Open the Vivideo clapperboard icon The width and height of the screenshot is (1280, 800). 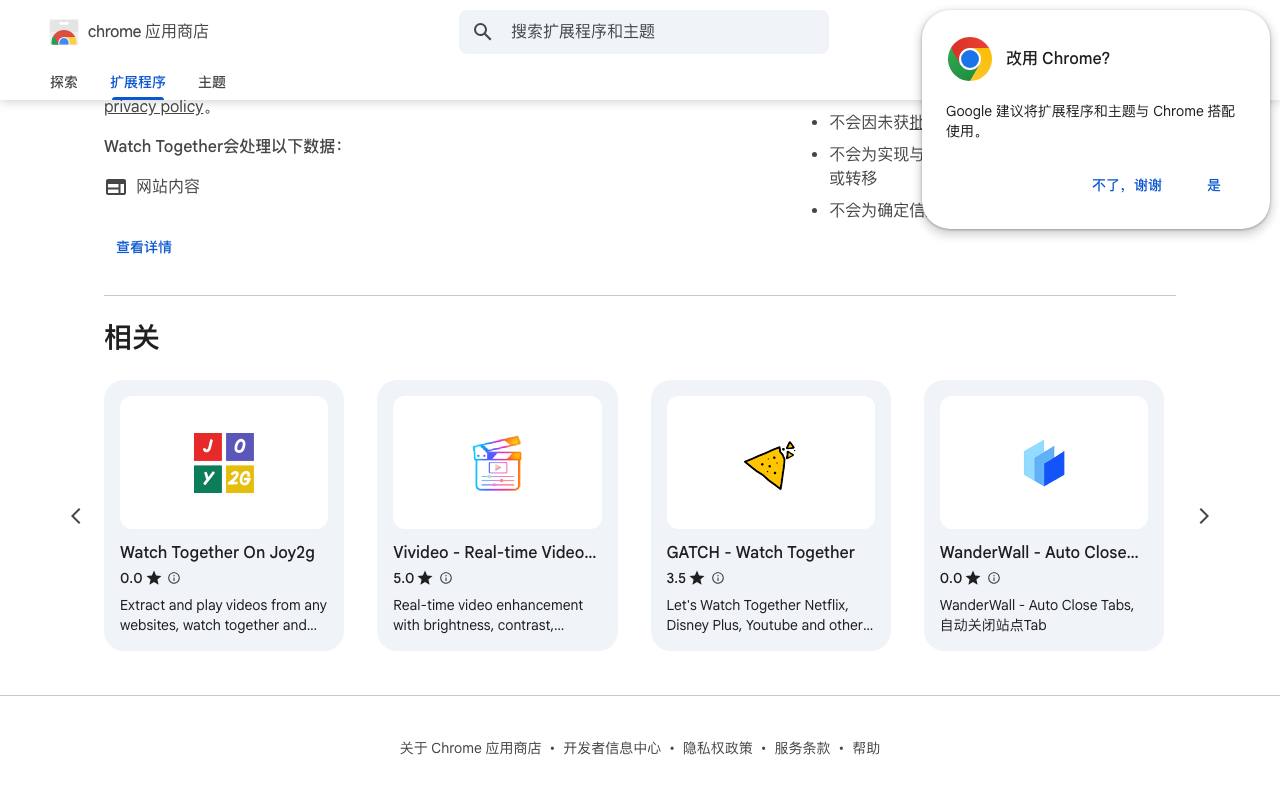coord(497,463)
